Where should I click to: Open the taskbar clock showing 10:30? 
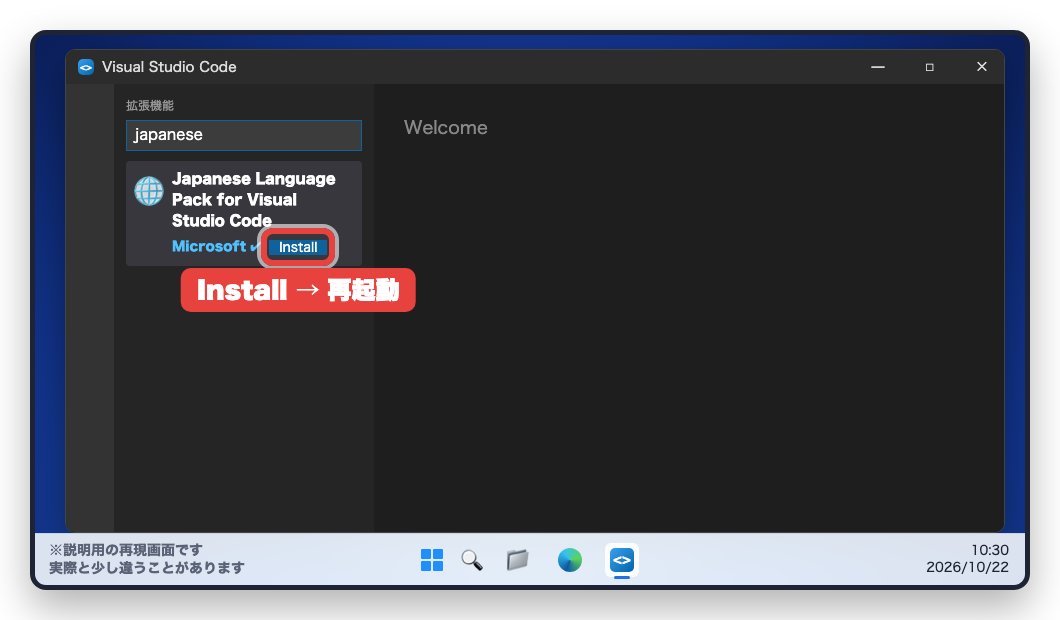pos(990,550)
